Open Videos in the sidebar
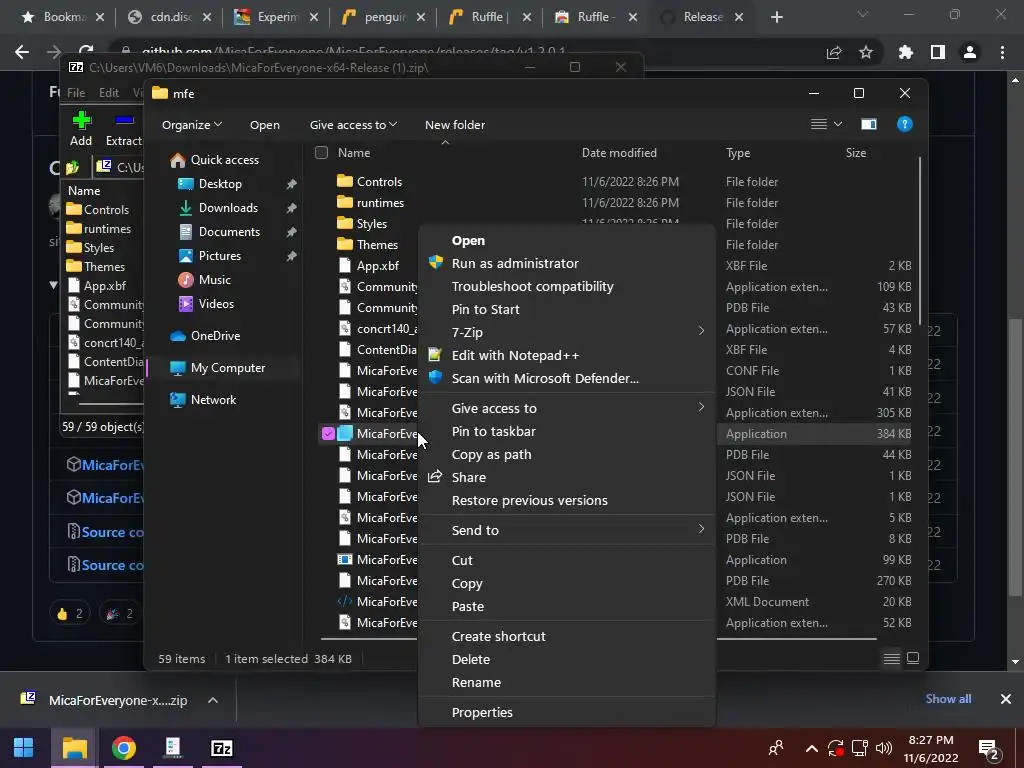The height and width of the screenshot is (768, 1024). 206,304
